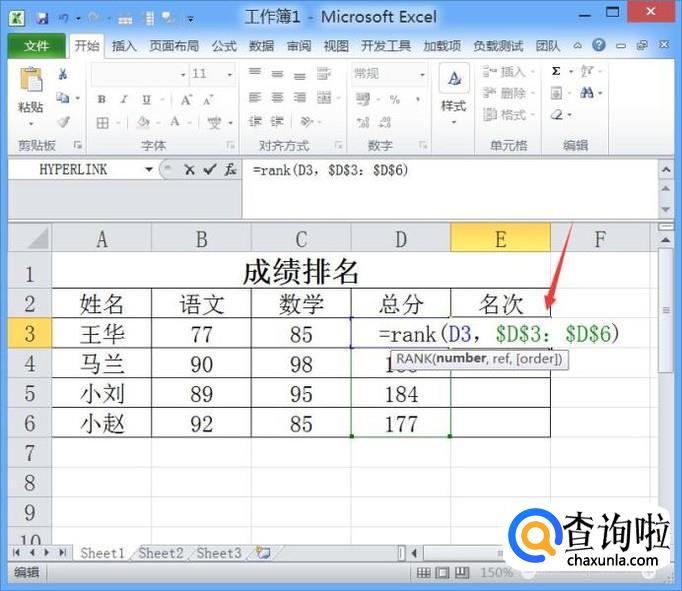This screenshot has width=682, height=591.
Task: Click the Format Painter brush icon
Action: pyautogui.click(x=64, y=122)
